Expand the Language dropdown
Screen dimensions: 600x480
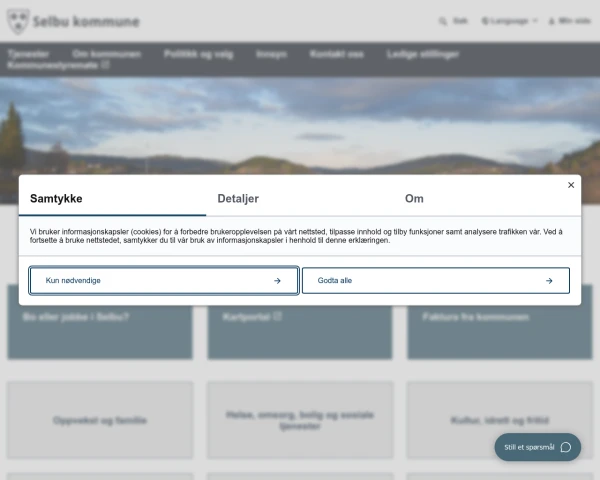[509, 21]
